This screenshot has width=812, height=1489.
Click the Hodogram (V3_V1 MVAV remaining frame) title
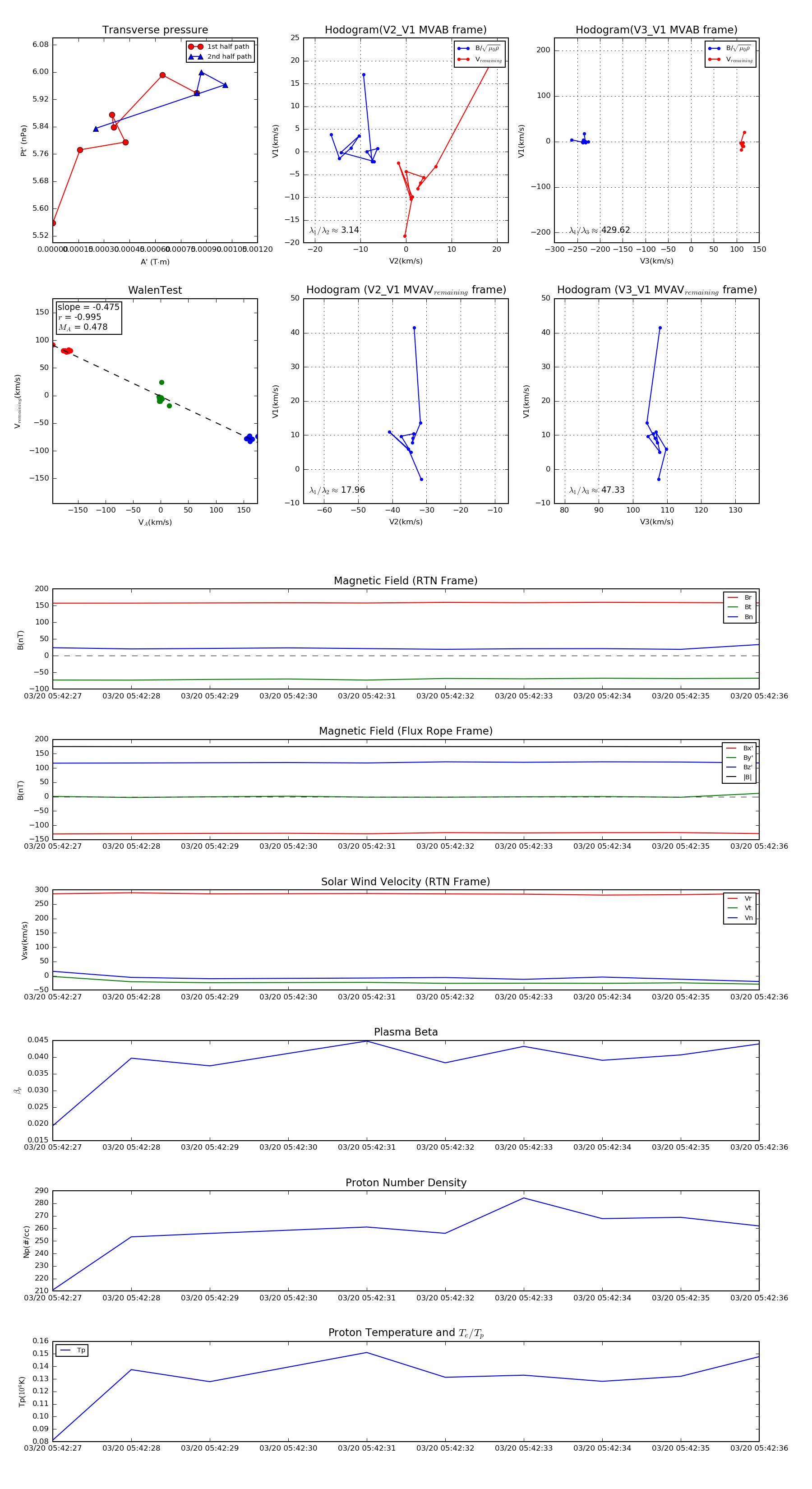(656, 290)
